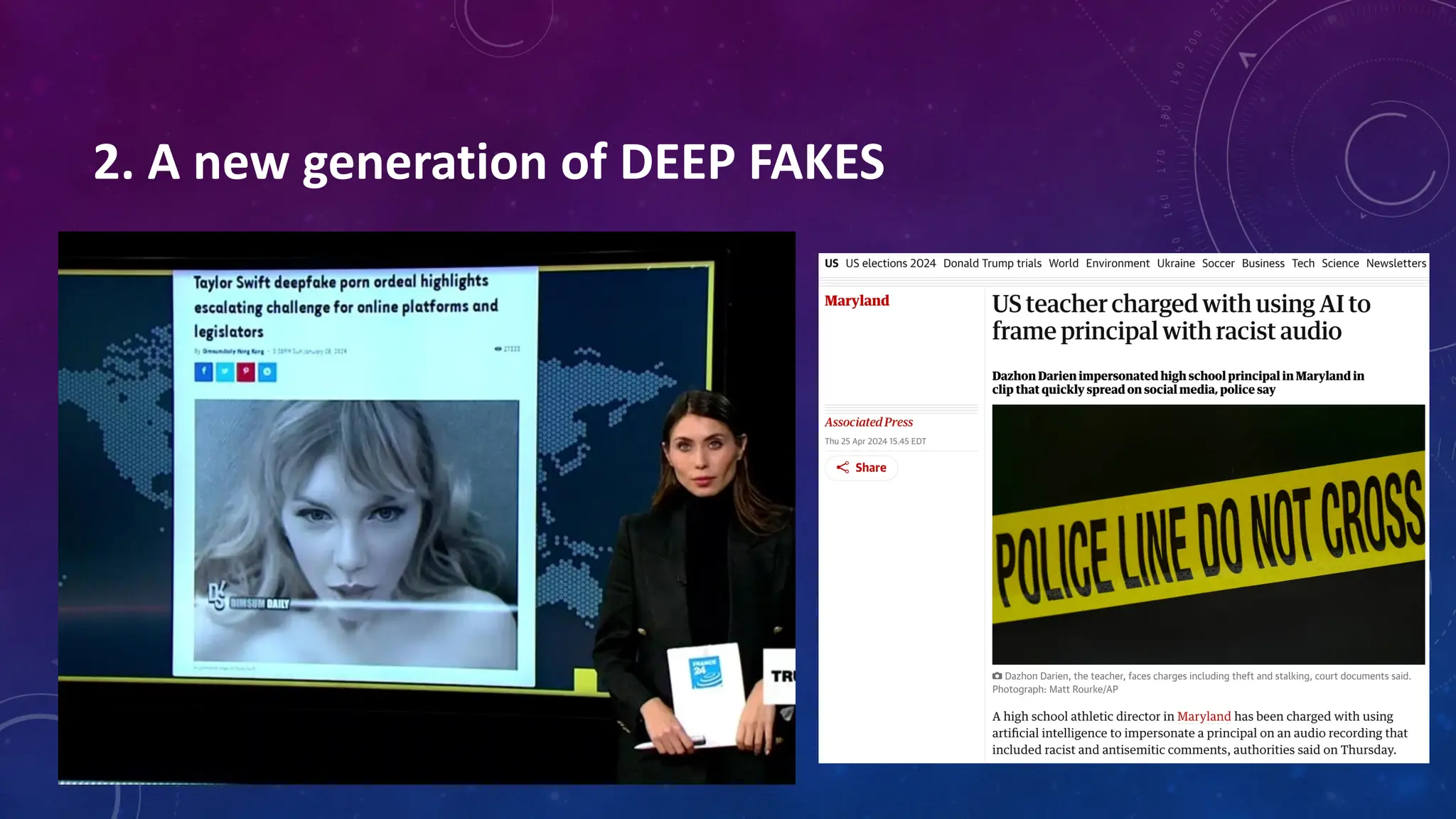The width and height of the screenshot is (1456, 819).
Task: Click the red Maryland section heading
Action: click(857, 301)
